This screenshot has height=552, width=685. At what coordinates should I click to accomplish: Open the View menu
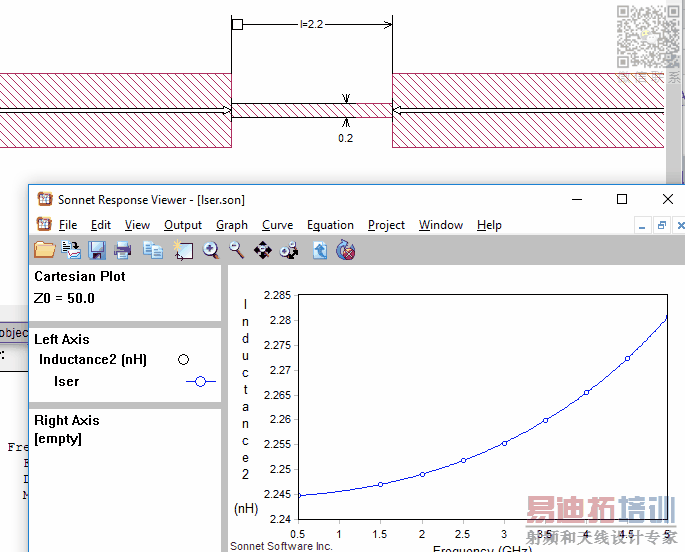click(x=137, y=225)
